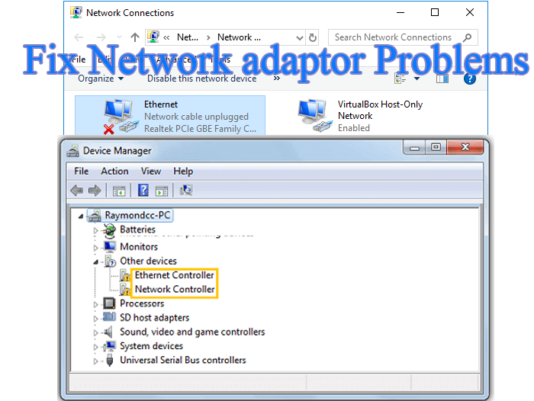This screenshot has width=534, height=401.
Task: Open address bar history dropdown in Network Connections
Action: pyautogui.click(x=299, y=38)
